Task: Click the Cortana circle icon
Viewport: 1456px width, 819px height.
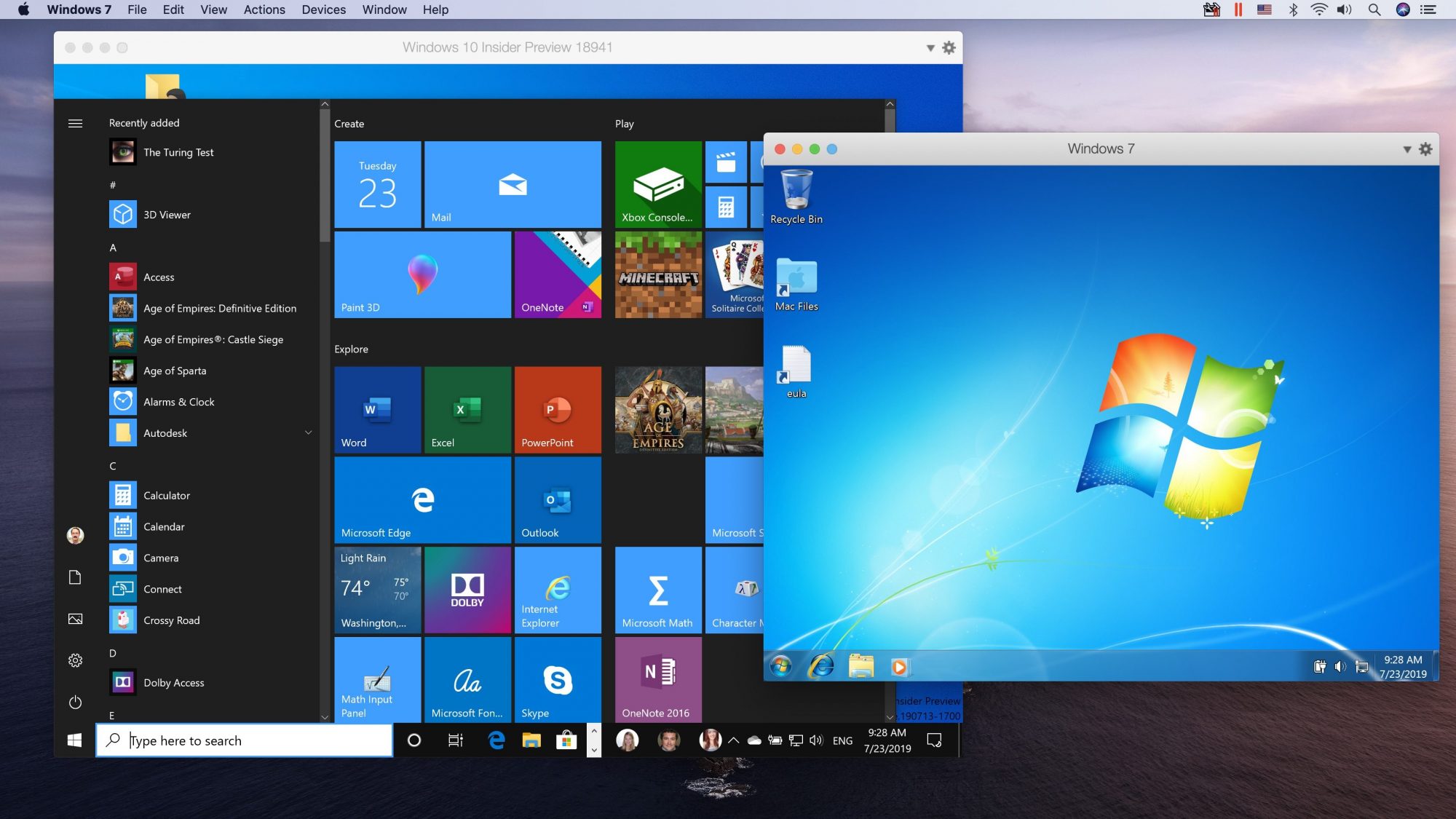Action: 414,740
